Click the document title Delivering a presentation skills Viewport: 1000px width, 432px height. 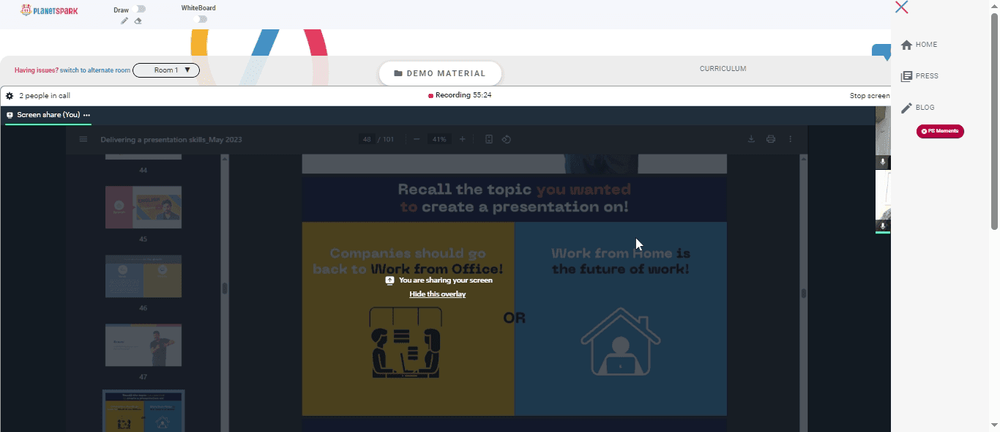171,139
